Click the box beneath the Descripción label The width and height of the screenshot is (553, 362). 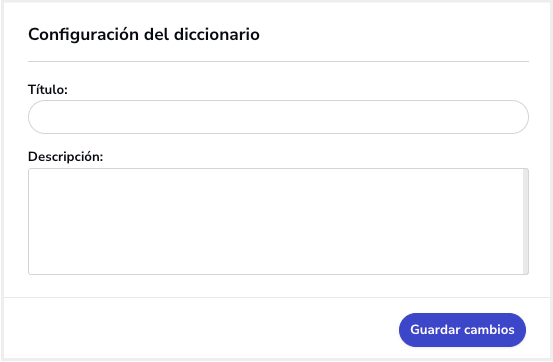coord(278,221)
